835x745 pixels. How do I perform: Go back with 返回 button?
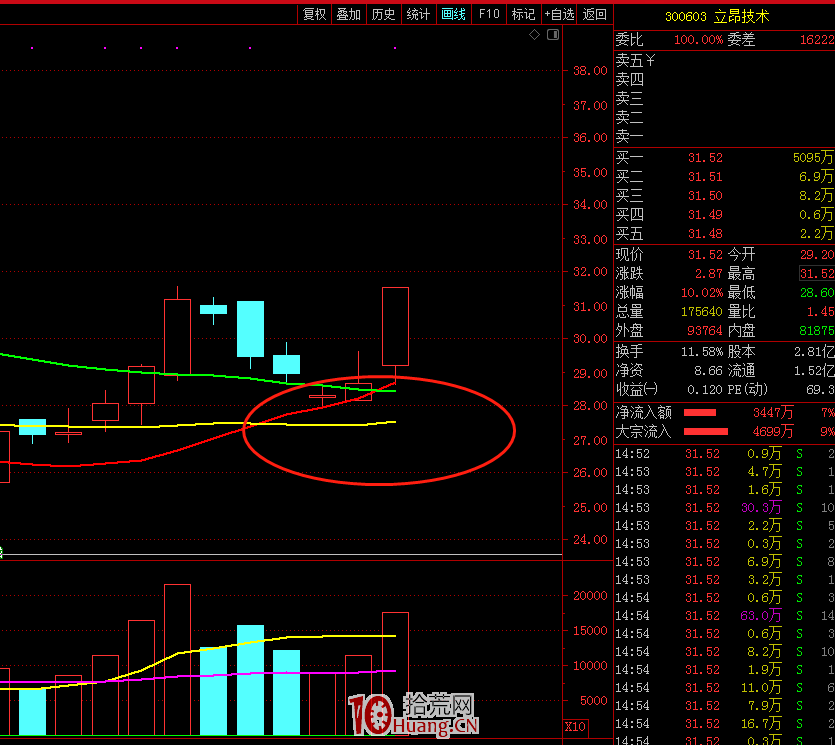coord(594,14)
